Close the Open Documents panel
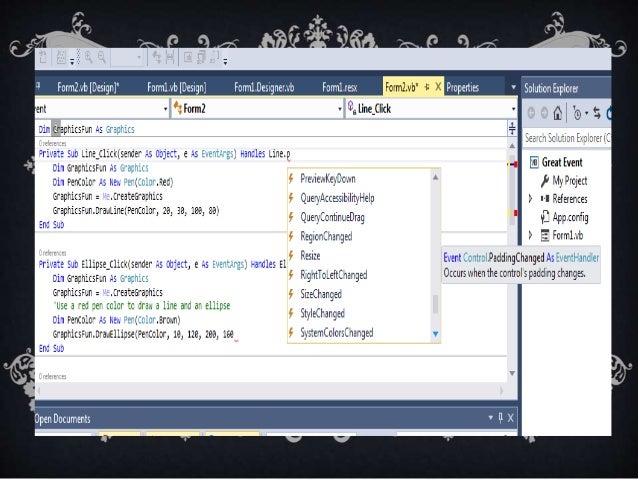 [511, 418]
